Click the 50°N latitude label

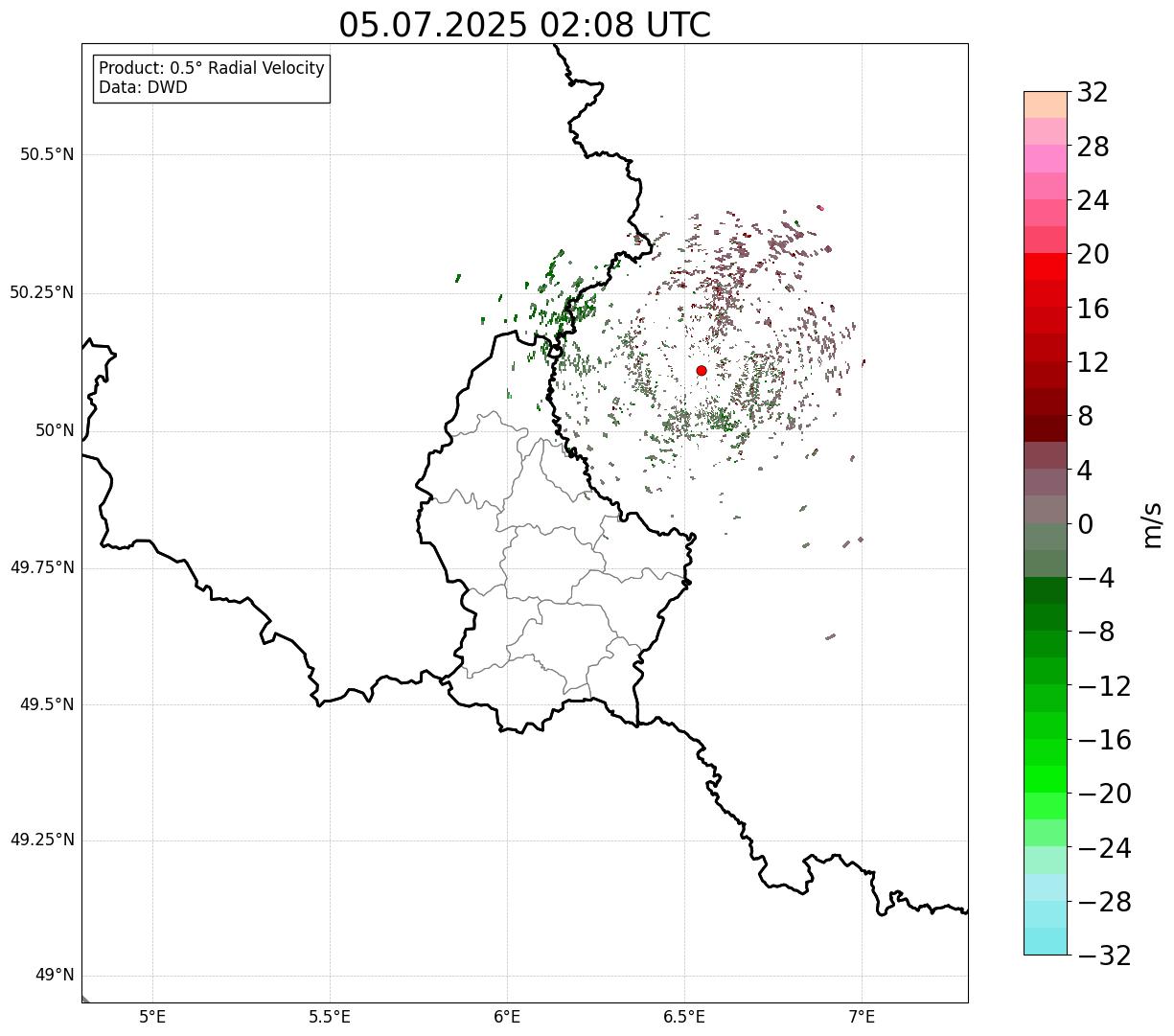pos(55,430)
